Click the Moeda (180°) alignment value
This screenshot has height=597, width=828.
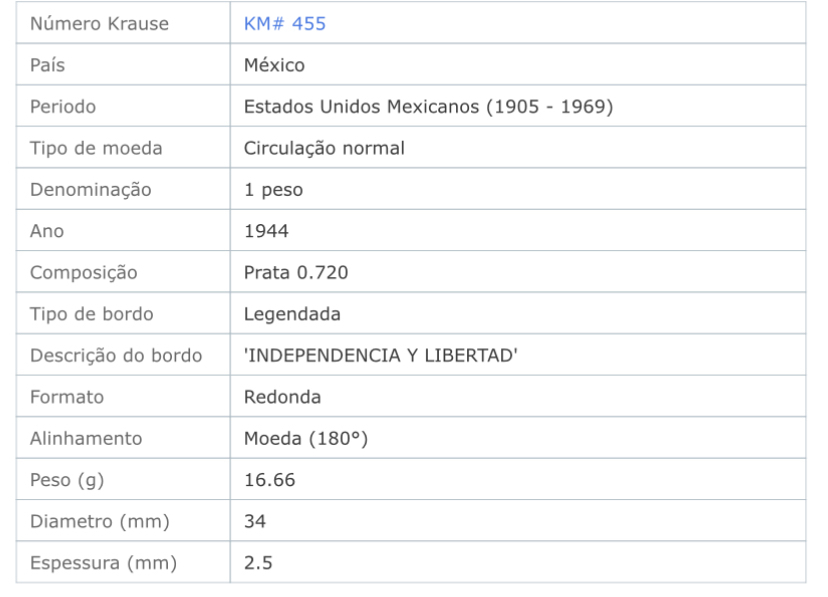coord(306,439)
